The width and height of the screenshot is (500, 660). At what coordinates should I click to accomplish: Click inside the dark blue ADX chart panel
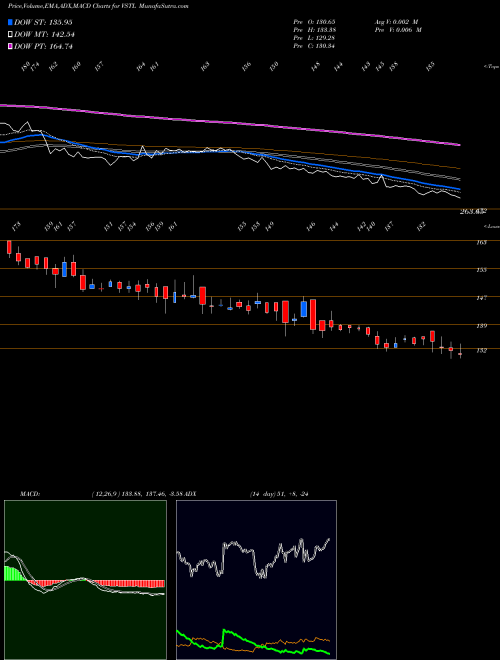point(256,580)
